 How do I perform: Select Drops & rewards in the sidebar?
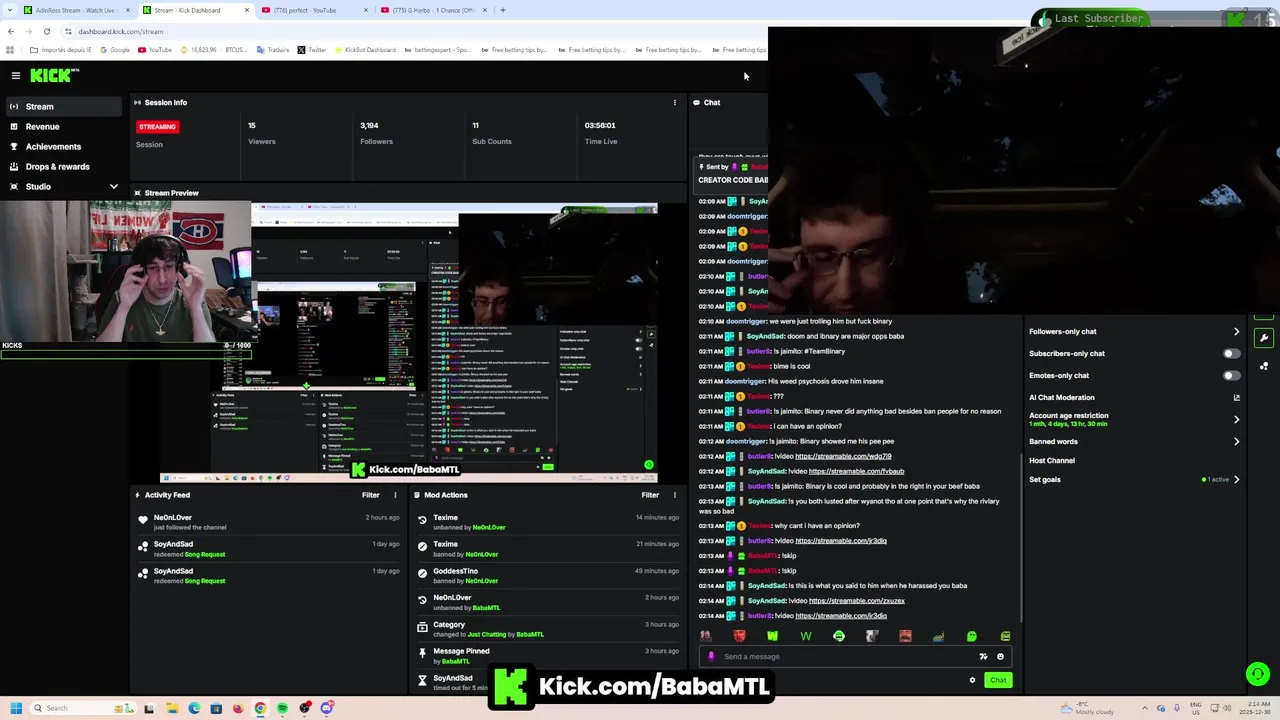tap(57, 167)
